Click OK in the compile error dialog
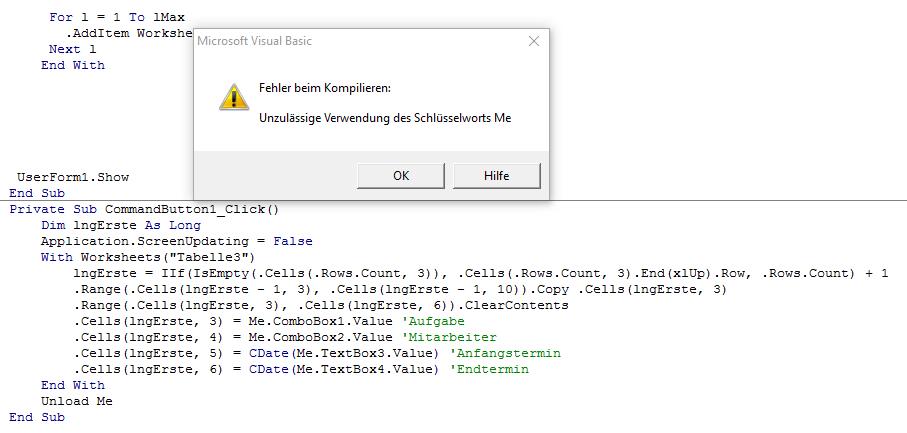Viewport: 907px width, 433px height. tap(401, 176)
